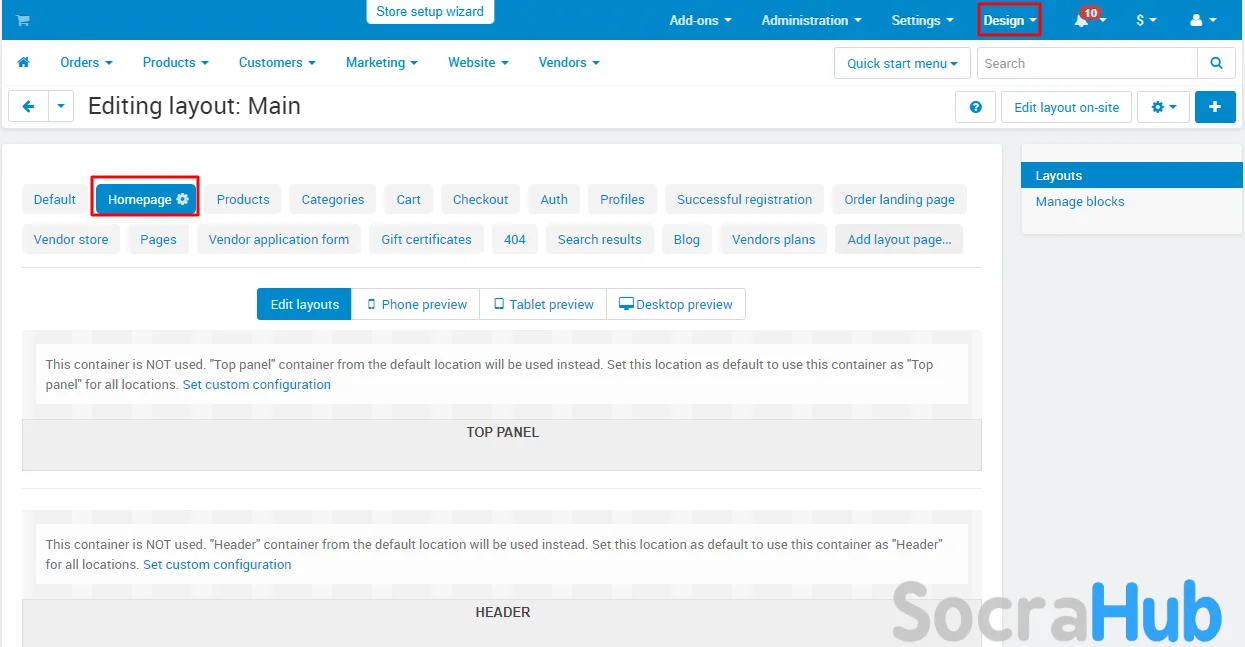The width and height of the screenshot is (1245, 647).
Task: Click the Editing layout: Main title
Action: tap(194, 106)
